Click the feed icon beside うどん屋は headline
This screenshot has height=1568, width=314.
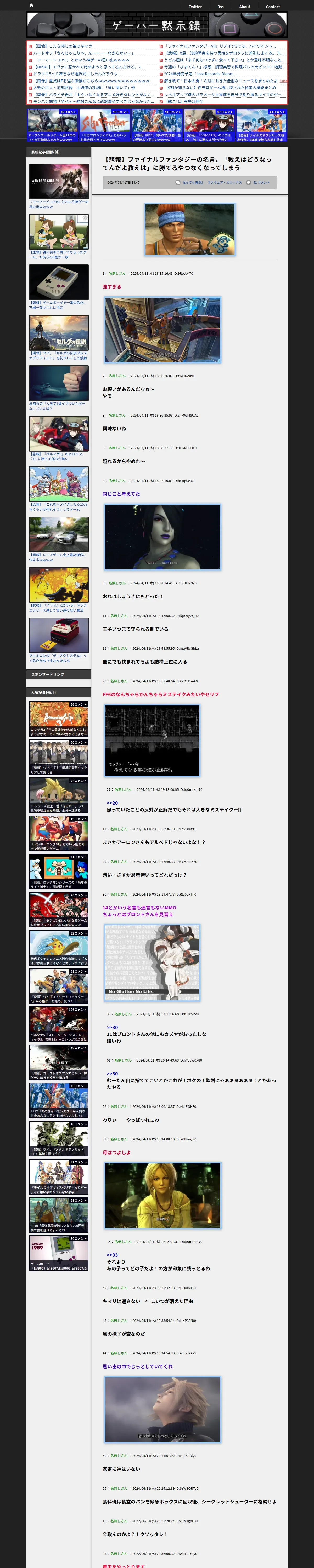161,60
